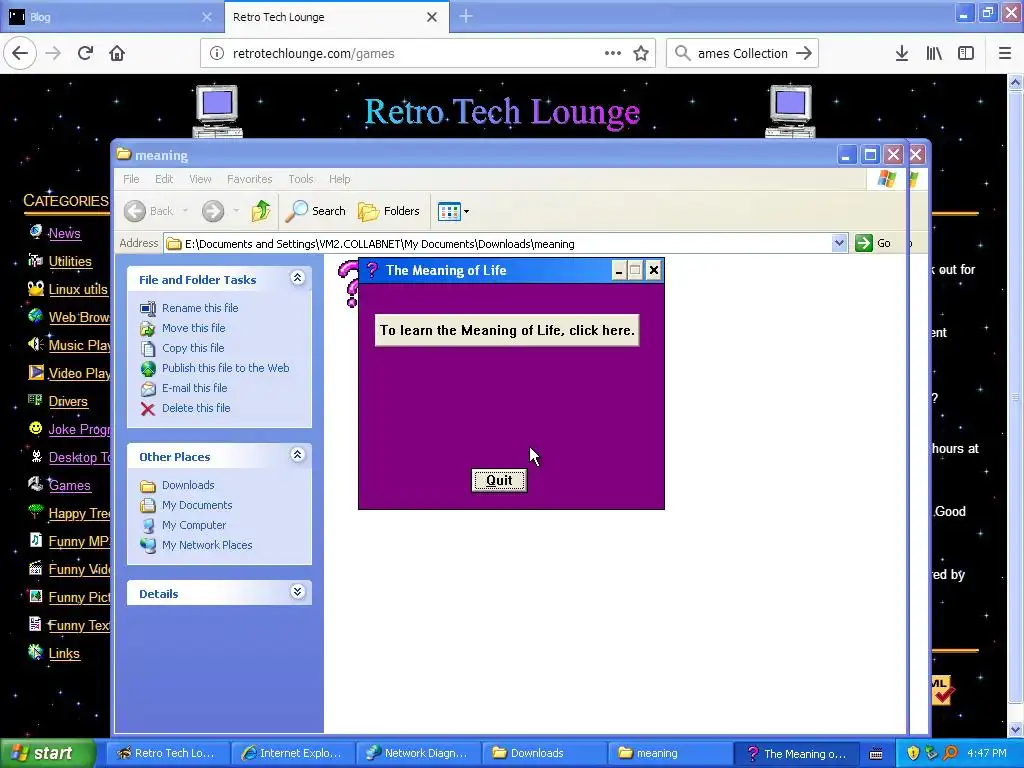Open the File menu in Explorer
Screen dimensions: 1024x768
131,179
